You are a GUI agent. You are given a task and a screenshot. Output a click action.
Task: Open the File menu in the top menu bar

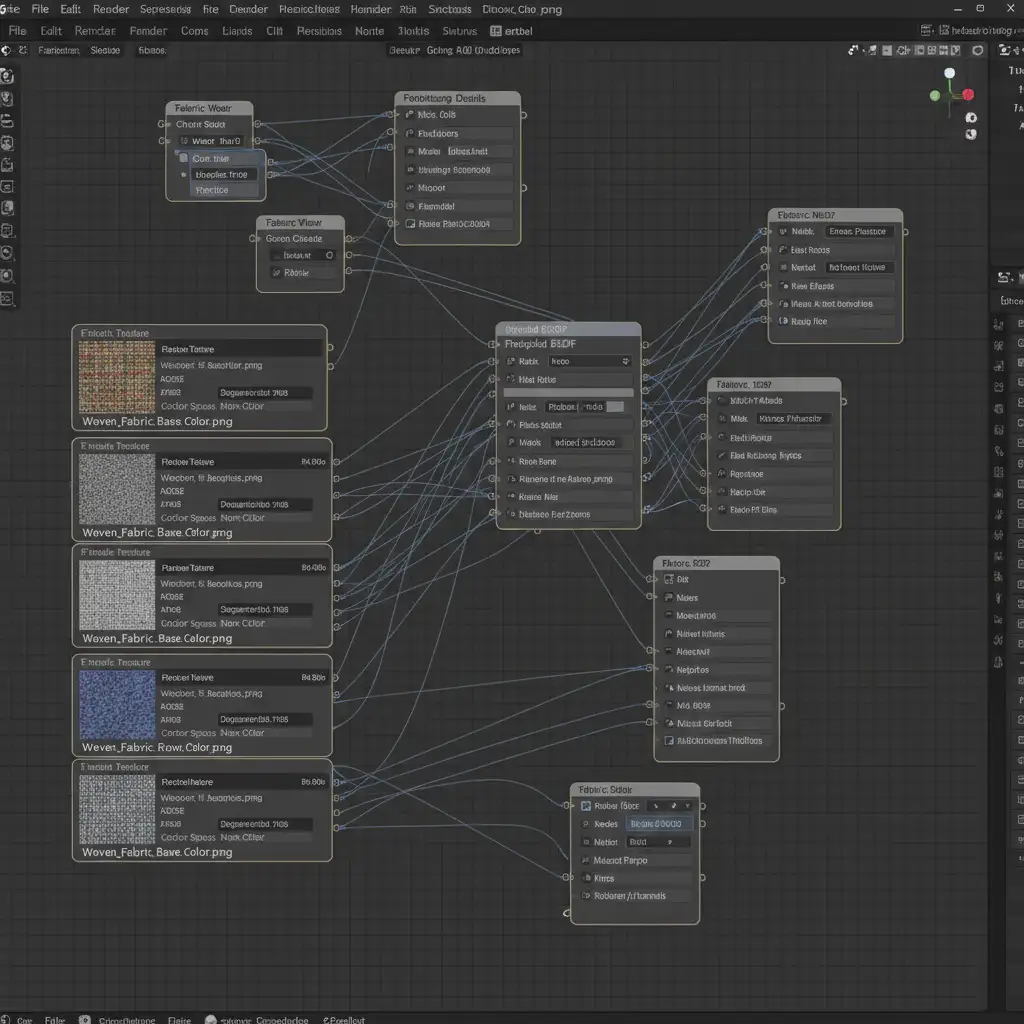pyautogui.click(x=40, y=9)
